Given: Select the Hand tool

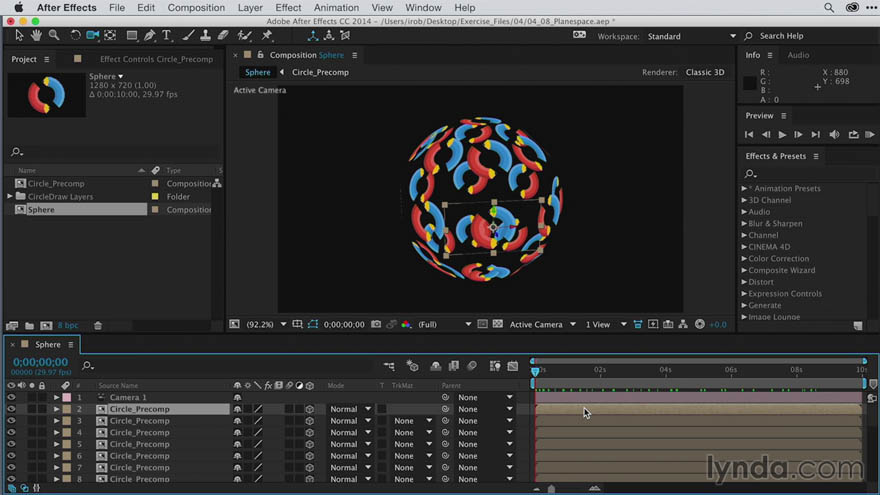Looking at the screenshot, I should (x=36, y=35).
